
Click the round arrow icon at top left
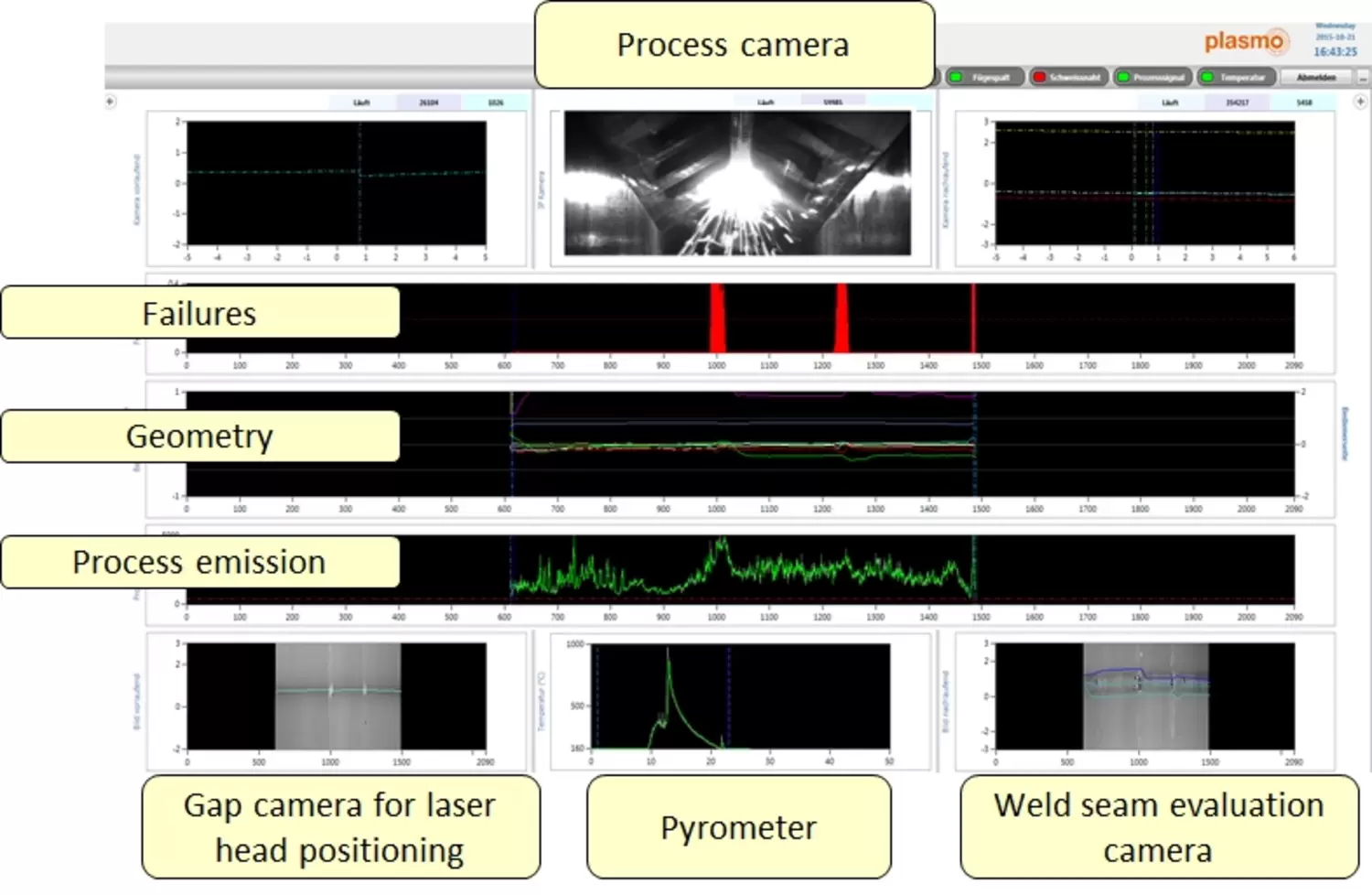point(111,102)
